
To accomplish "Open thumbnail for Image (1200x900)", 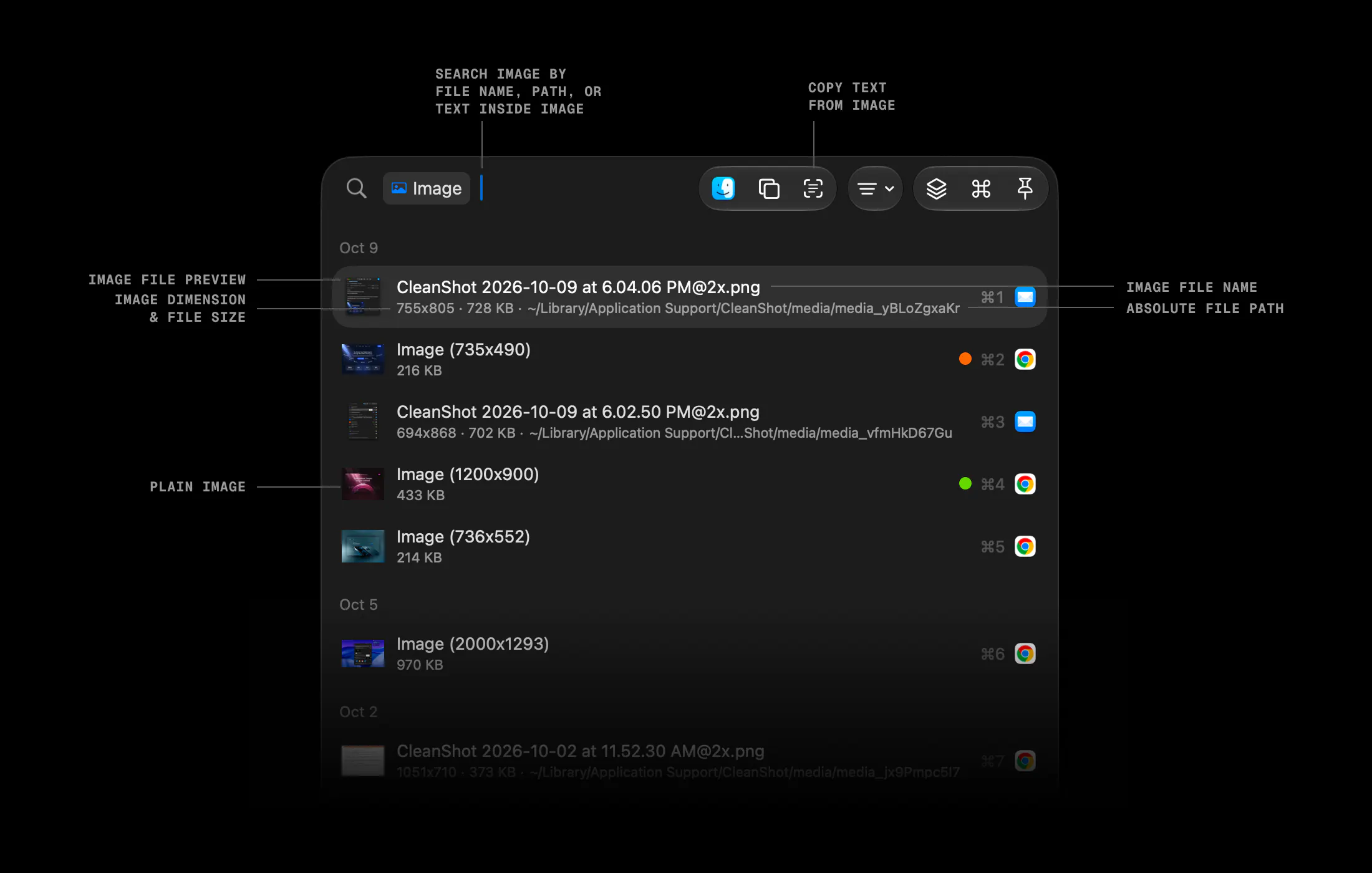I will [x=363, y=484].
